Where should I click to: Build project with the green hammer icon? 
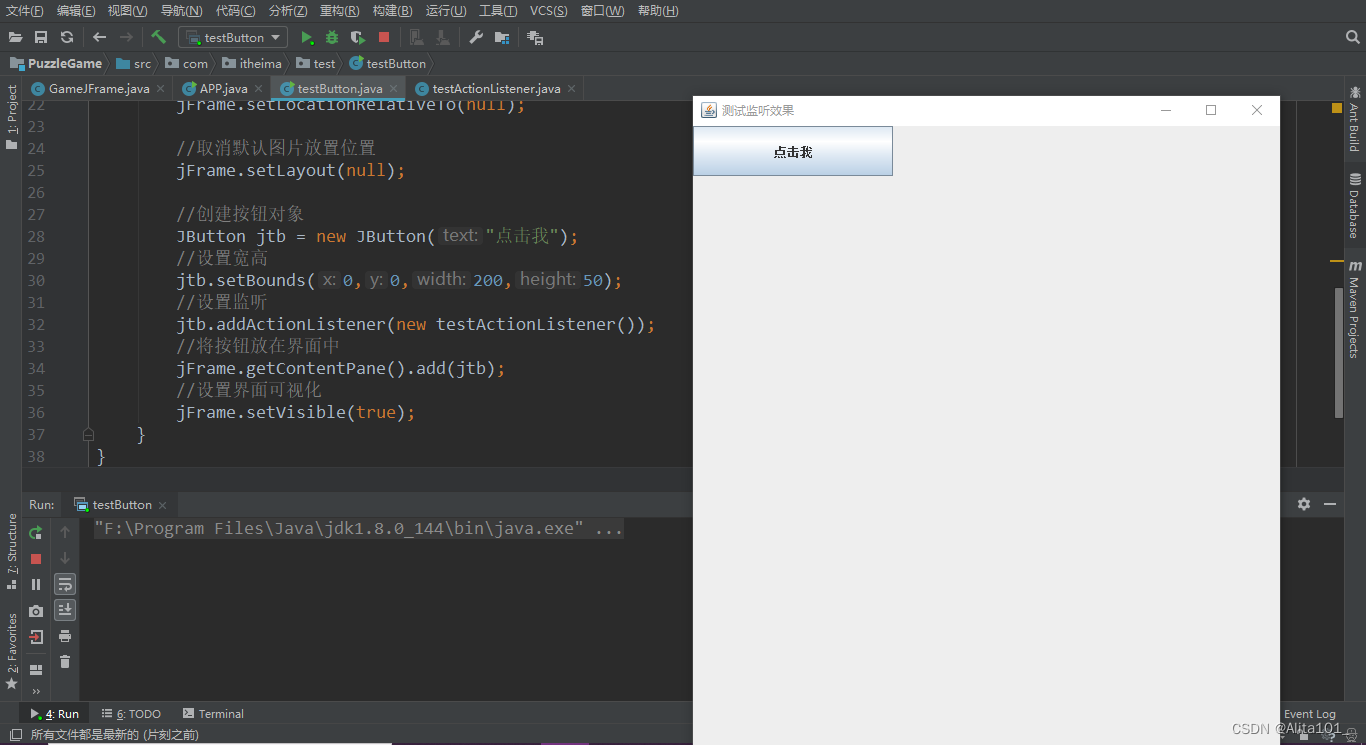tap(158, 37)
